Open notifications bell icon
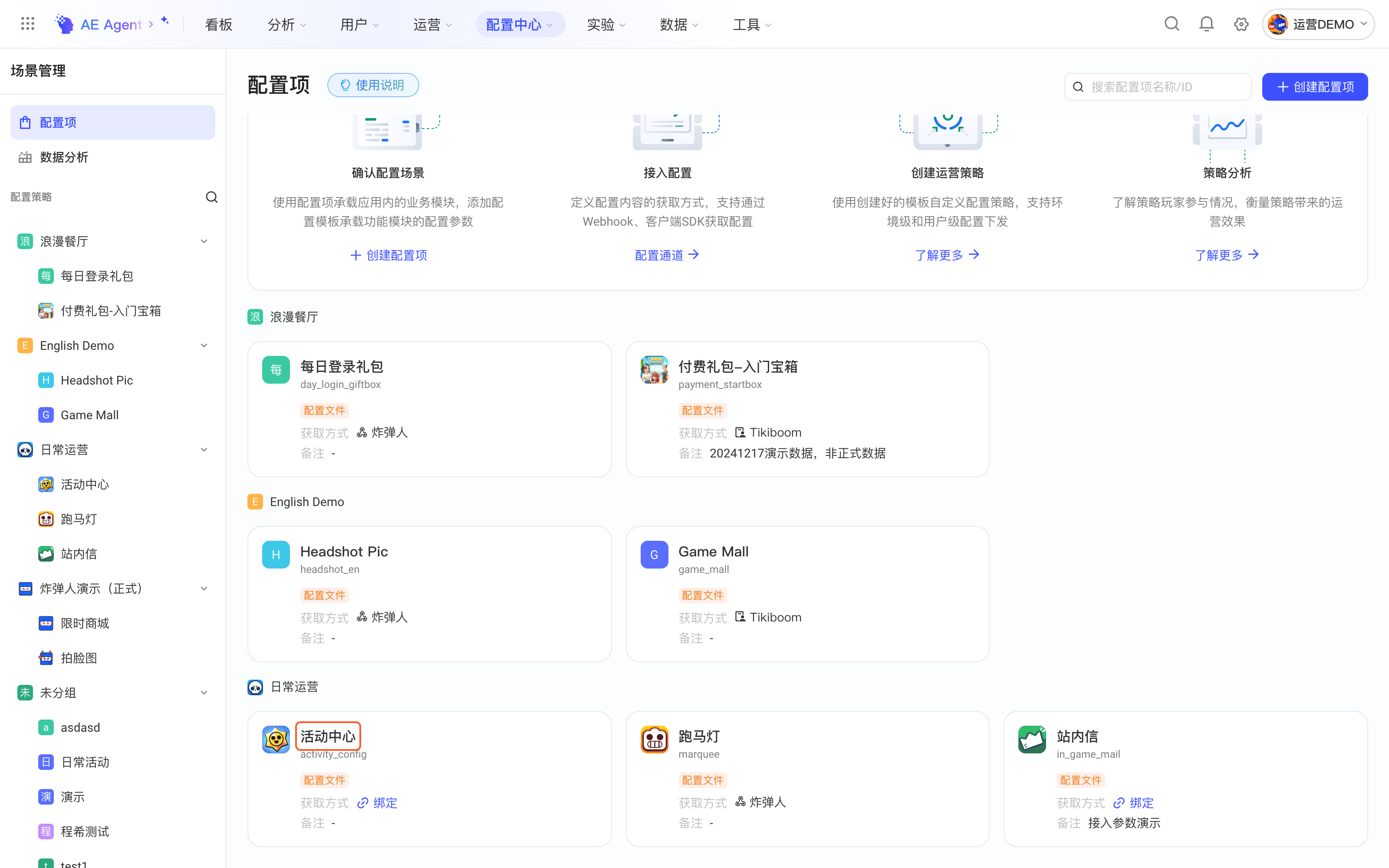 [1207, 24]
